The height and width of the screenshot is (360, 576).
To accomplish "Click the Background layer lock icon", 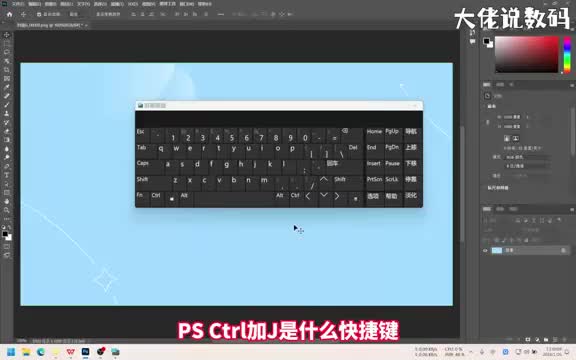I will pos(564,251).
